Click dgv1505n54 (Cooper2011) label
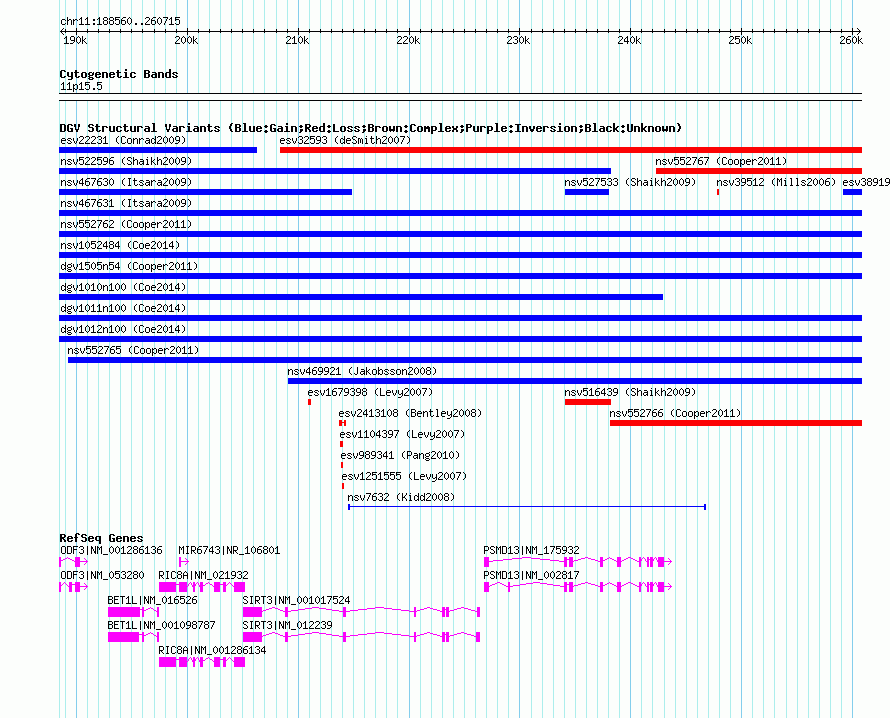The height and width of the screenshot is (718, 890). point(129,266)
